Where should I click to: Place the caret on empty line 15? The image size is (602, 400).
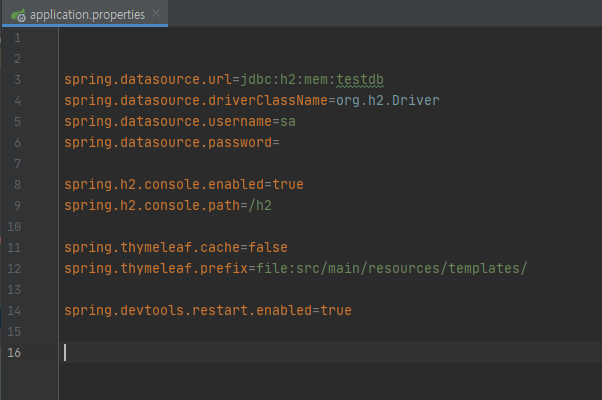pos(330,332)
